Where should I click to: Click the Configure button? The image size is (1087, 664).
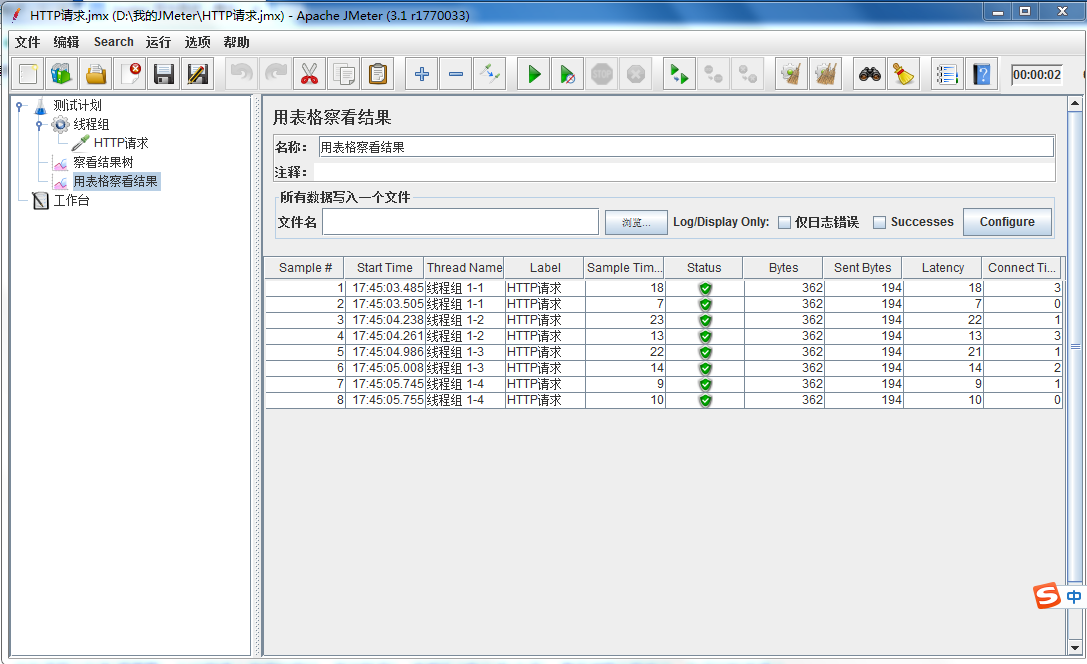click(1007, 222)
